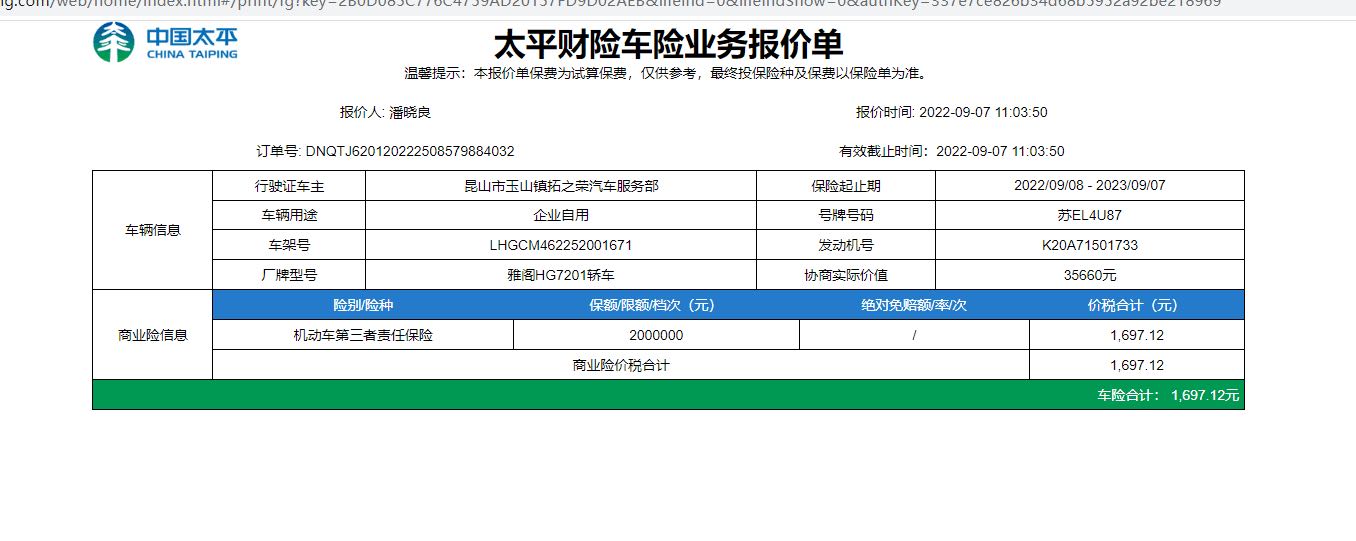Select VIN LHGCM462252001671
The image size is (1356, 541).
pos(561,245)
